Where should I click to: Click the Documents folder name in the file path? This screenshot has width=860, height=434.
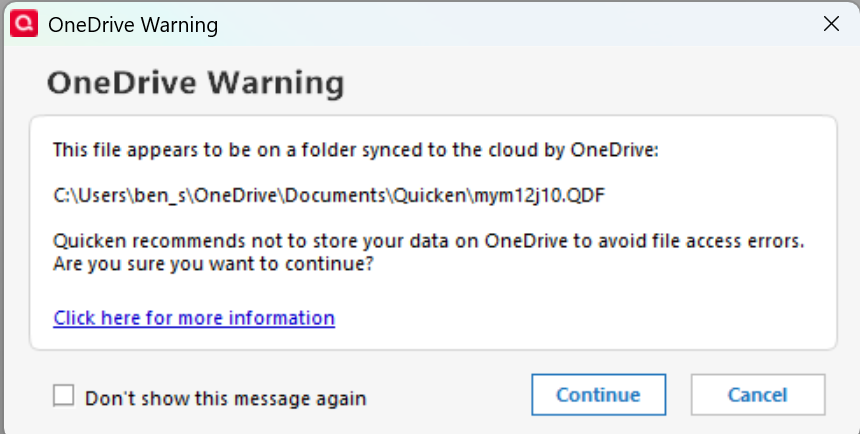[x=338, y=196]
